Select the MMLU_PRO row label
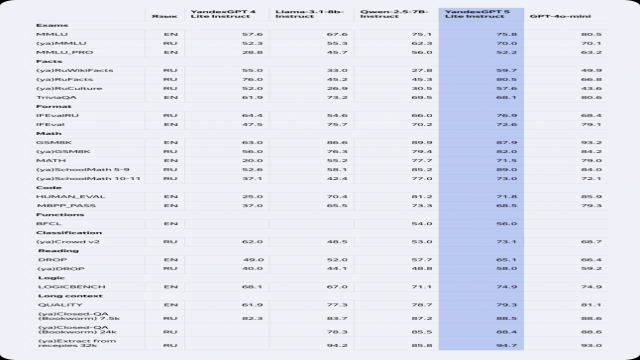 (64, 52)
